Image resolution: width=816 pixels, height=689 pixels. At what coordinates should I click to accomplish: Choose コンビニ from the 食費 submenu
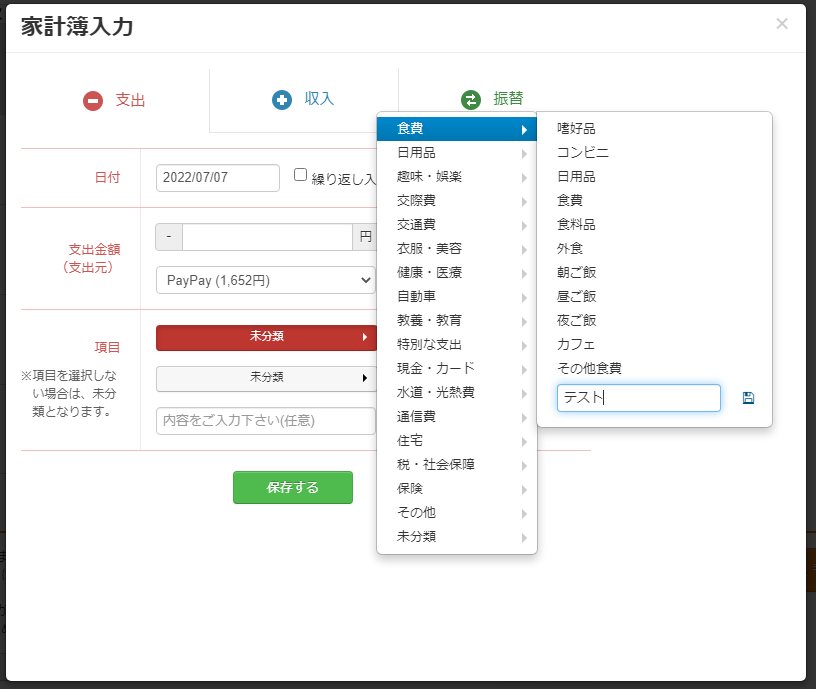coord(582,152)
